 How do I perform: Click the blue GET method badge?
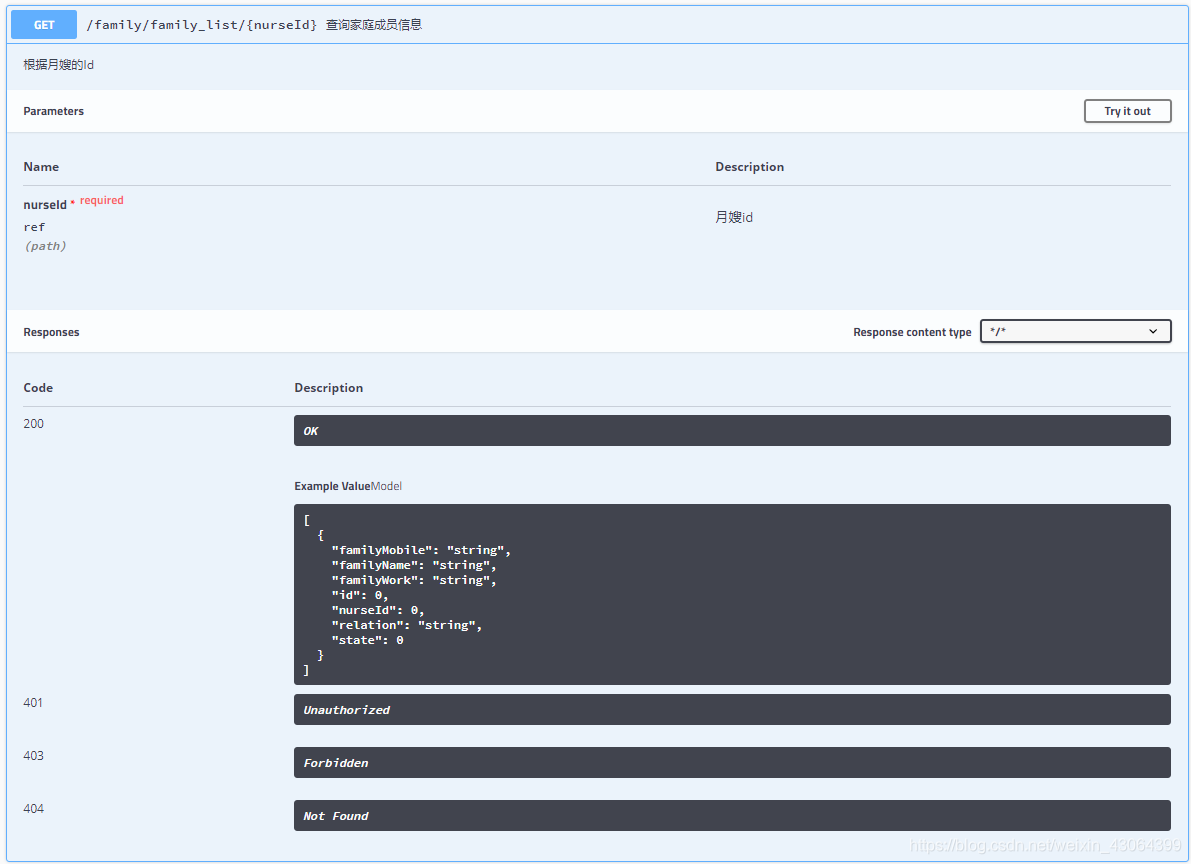click(44, 25)
